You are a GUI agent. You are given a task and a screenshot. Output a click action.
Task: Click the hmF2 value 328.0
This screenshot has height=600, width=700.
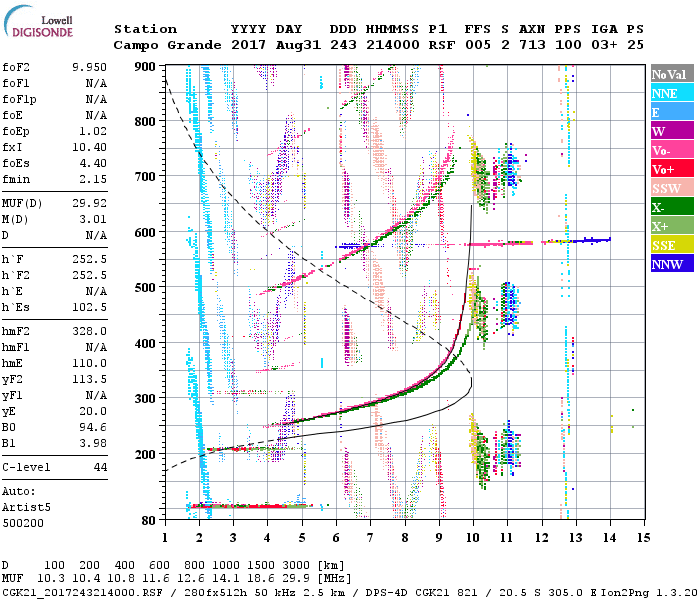(x=88, y=331)
